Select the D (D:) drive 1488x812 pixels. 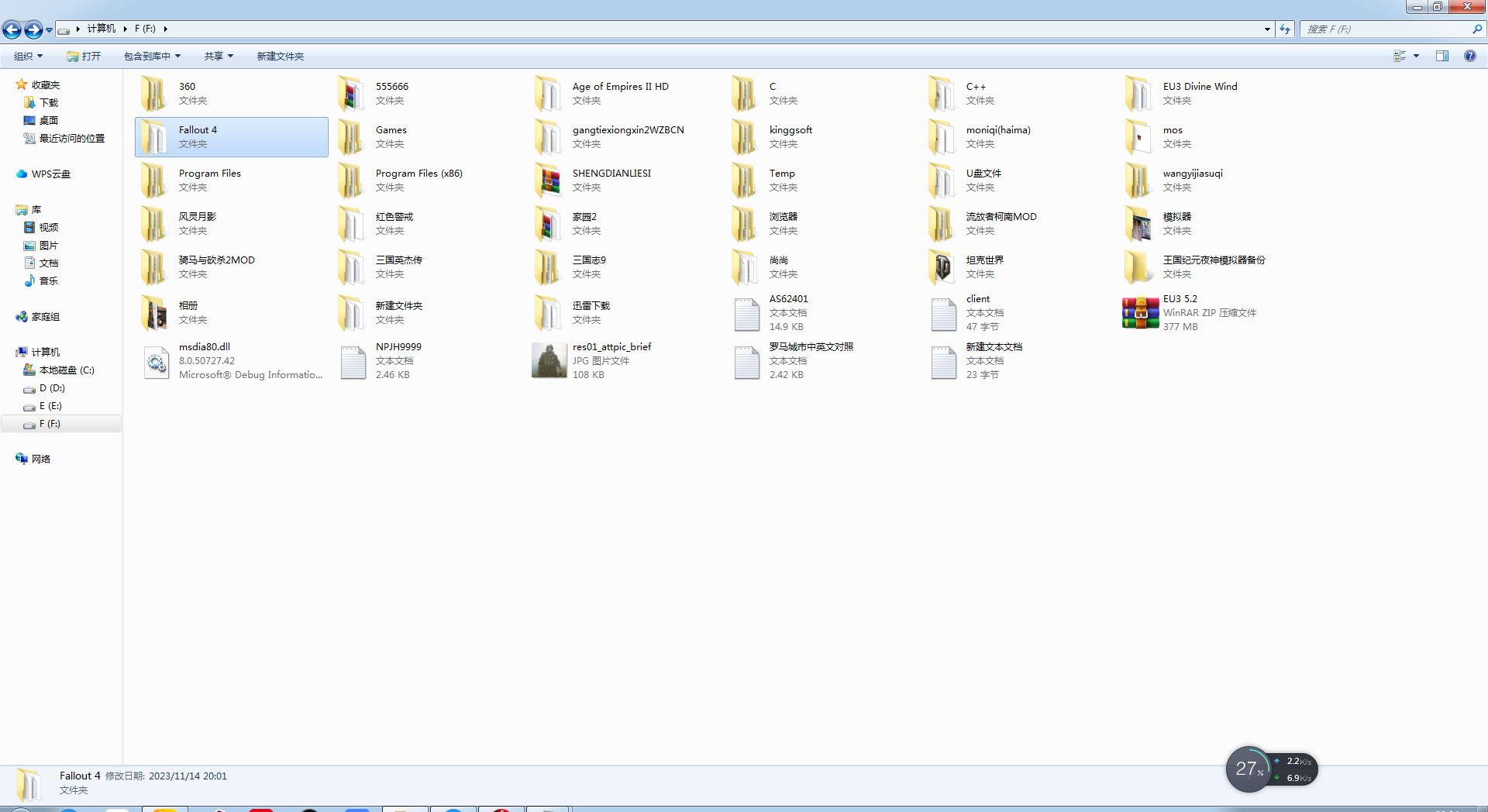[52, 387]
